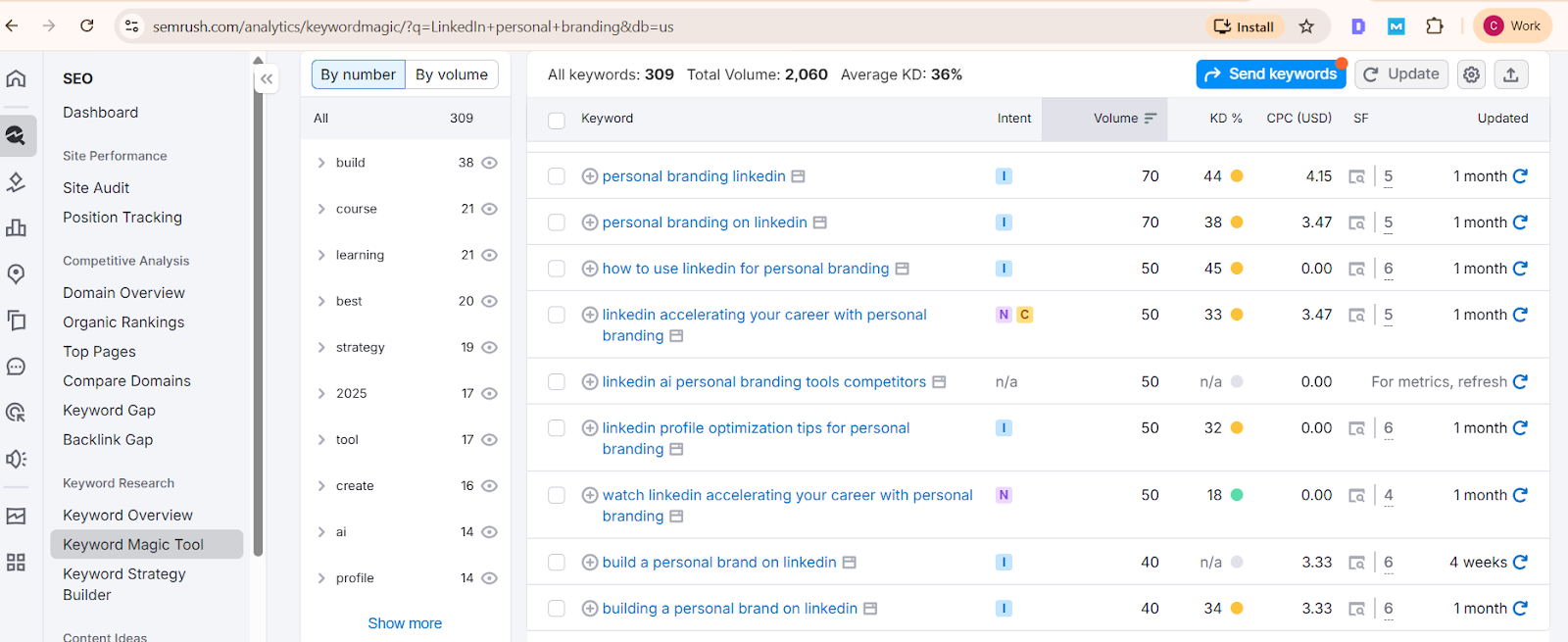Switch to the By volume tab
The width and height of the screenshot is (1568, 642).
click(x=452, y=74)
